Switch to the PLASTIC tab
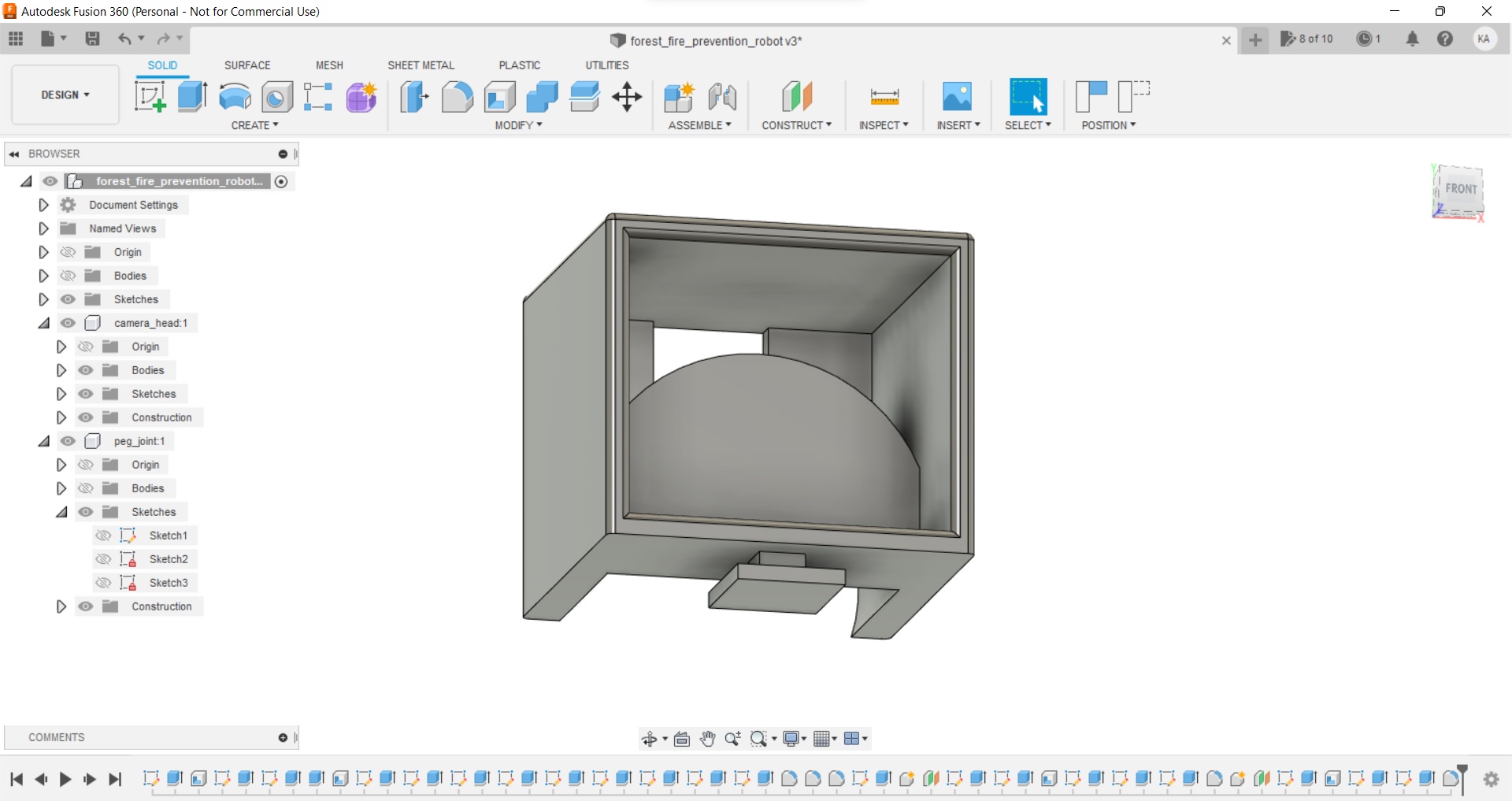Screen dimensions: 1512x801 click(520, 65)
